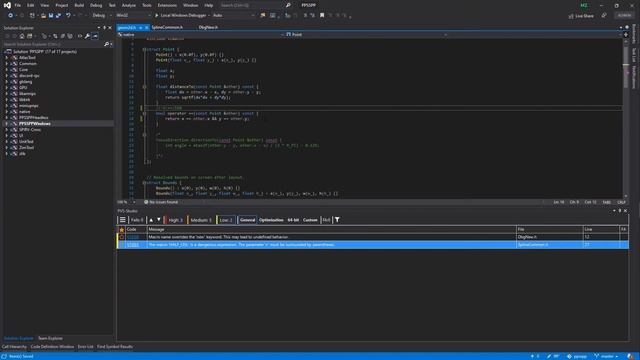Click the Save All toolbar icon

(58, 16)
